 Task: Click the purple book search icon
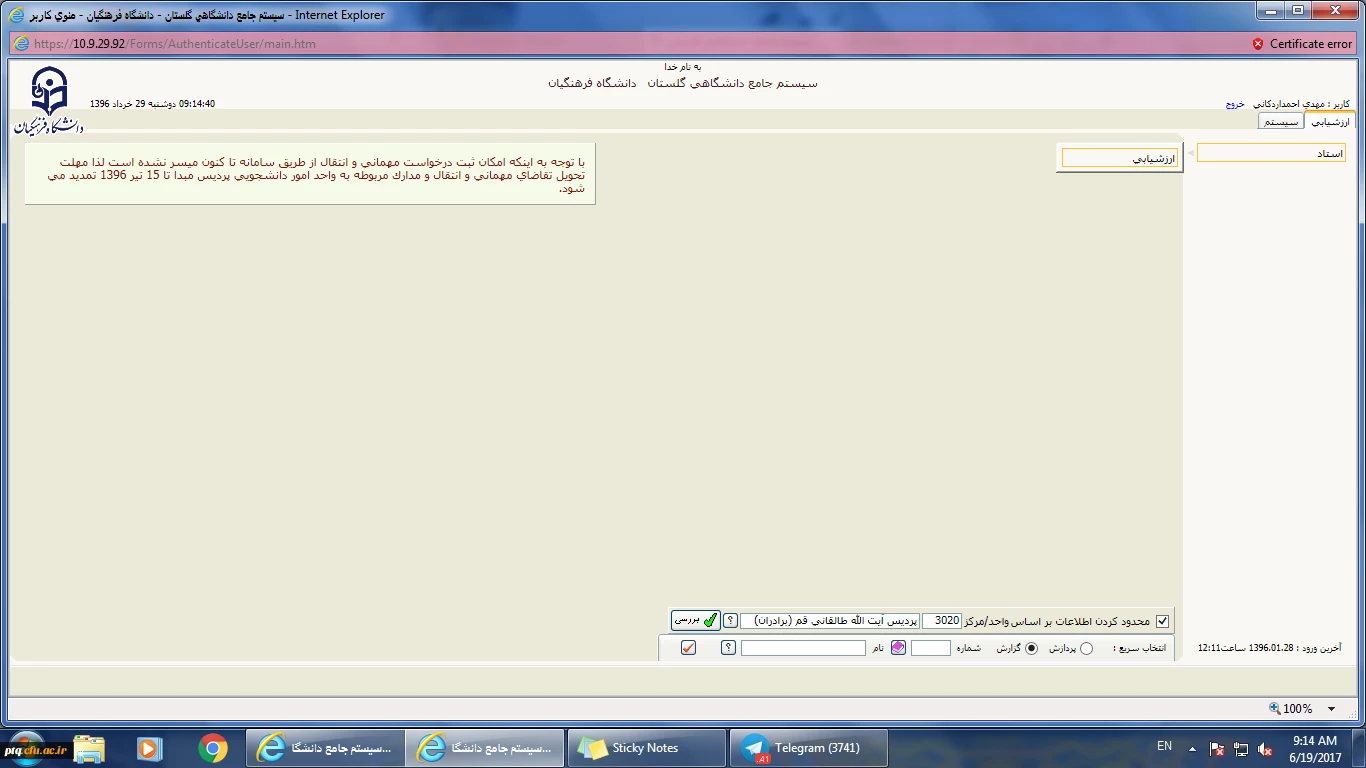pos(898,648)
